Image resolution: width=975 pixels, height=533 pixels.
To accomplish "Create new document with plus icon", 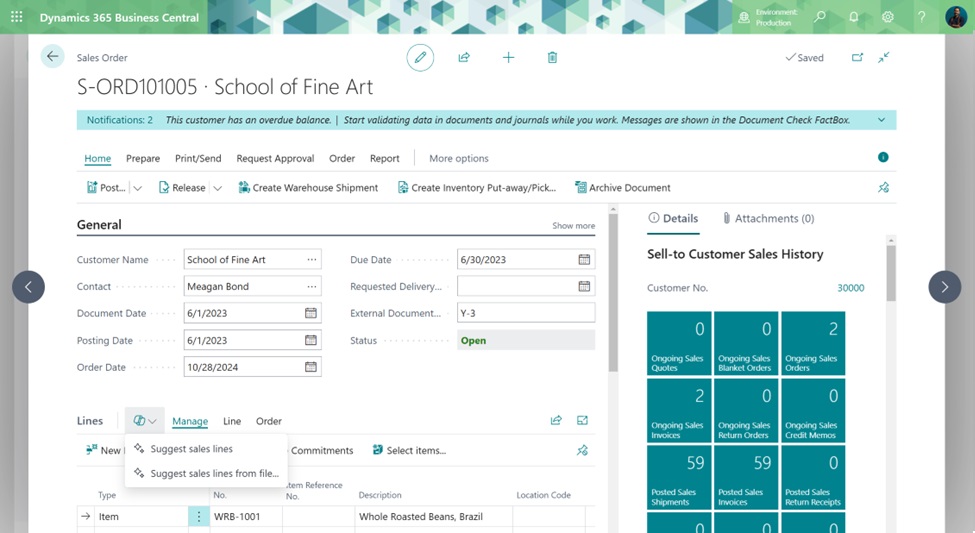I will 508,58.
